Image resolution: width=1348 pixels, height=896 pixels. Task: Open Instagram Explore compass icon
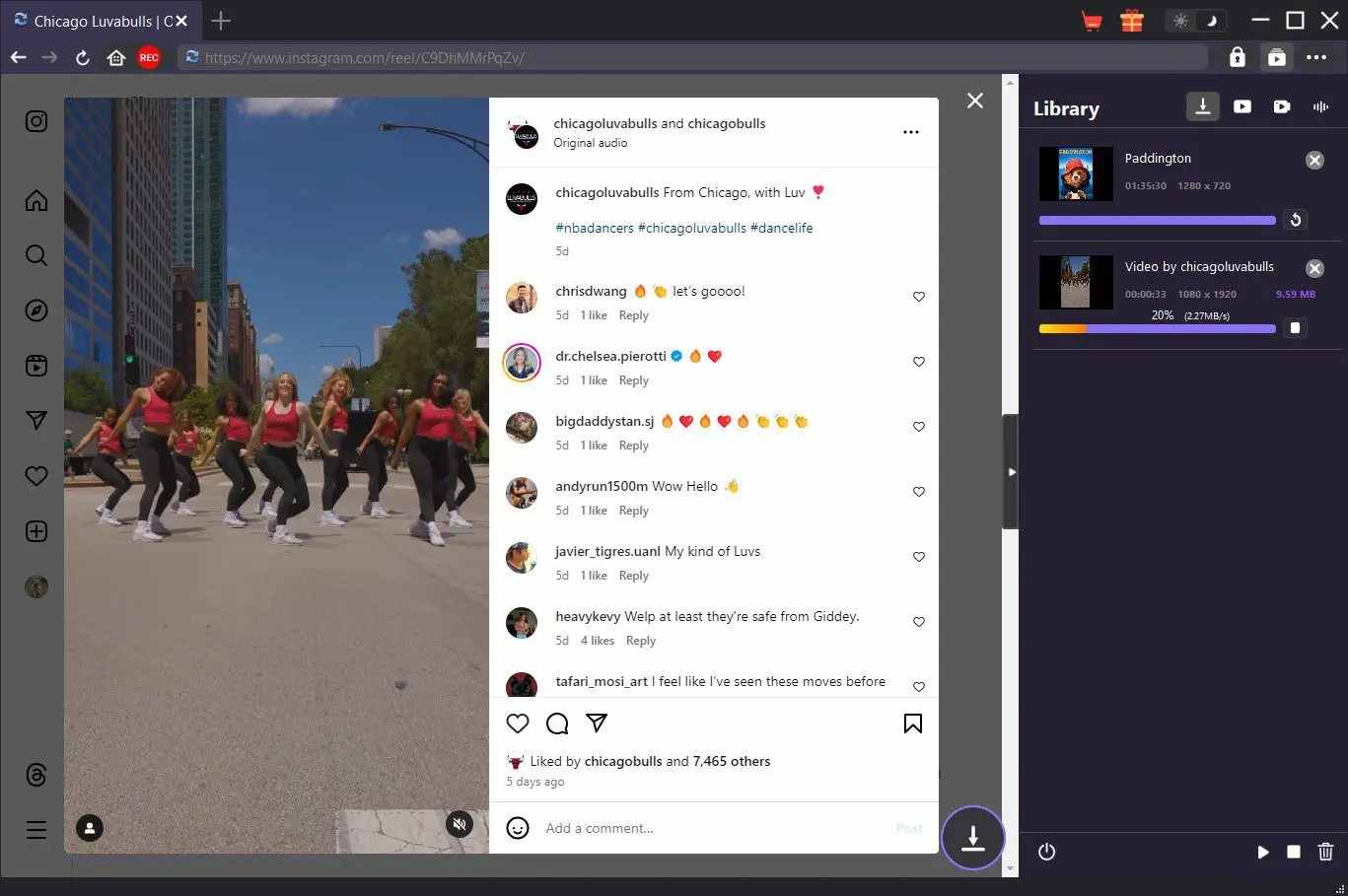[x=36, y=310]
